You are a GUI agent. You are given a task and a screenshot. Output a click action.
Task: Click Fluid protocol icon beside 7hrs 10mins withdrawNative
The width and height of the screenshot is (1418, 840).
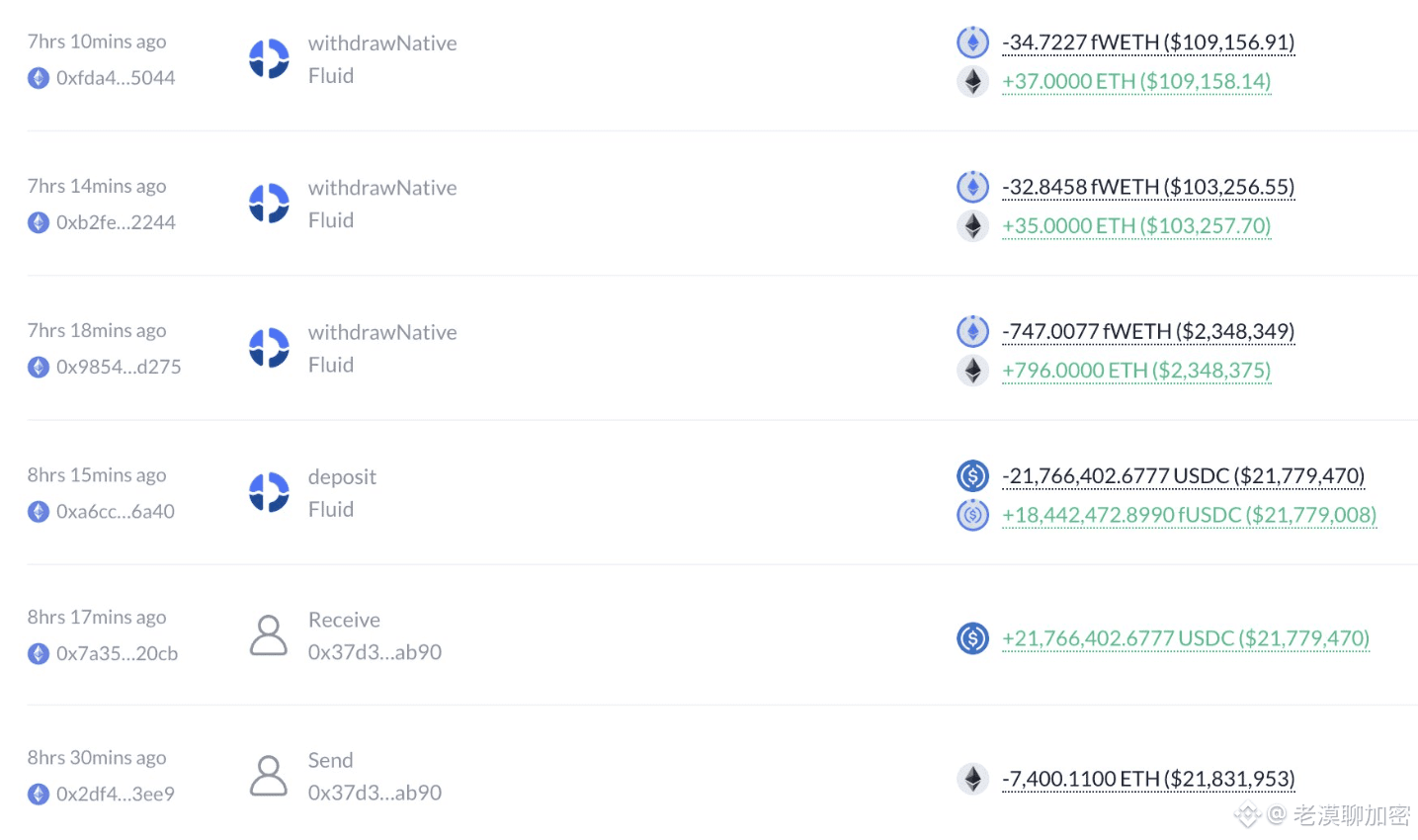tap(269, 59)
